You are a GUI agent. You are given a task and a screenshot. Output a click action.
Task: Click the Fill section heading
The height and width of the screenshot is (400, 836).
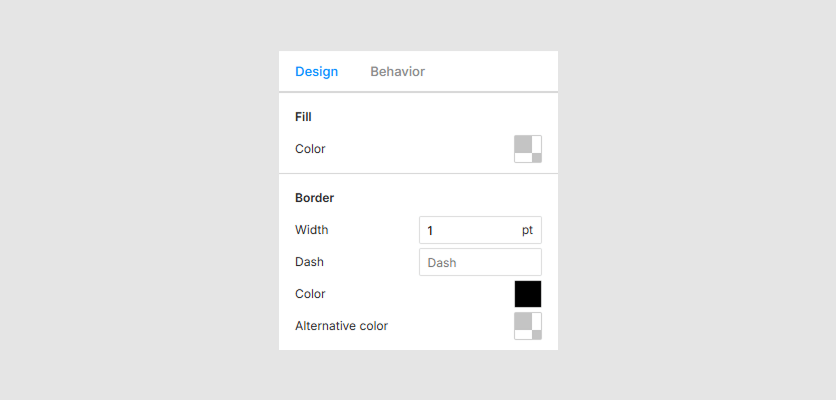(303, 117)
